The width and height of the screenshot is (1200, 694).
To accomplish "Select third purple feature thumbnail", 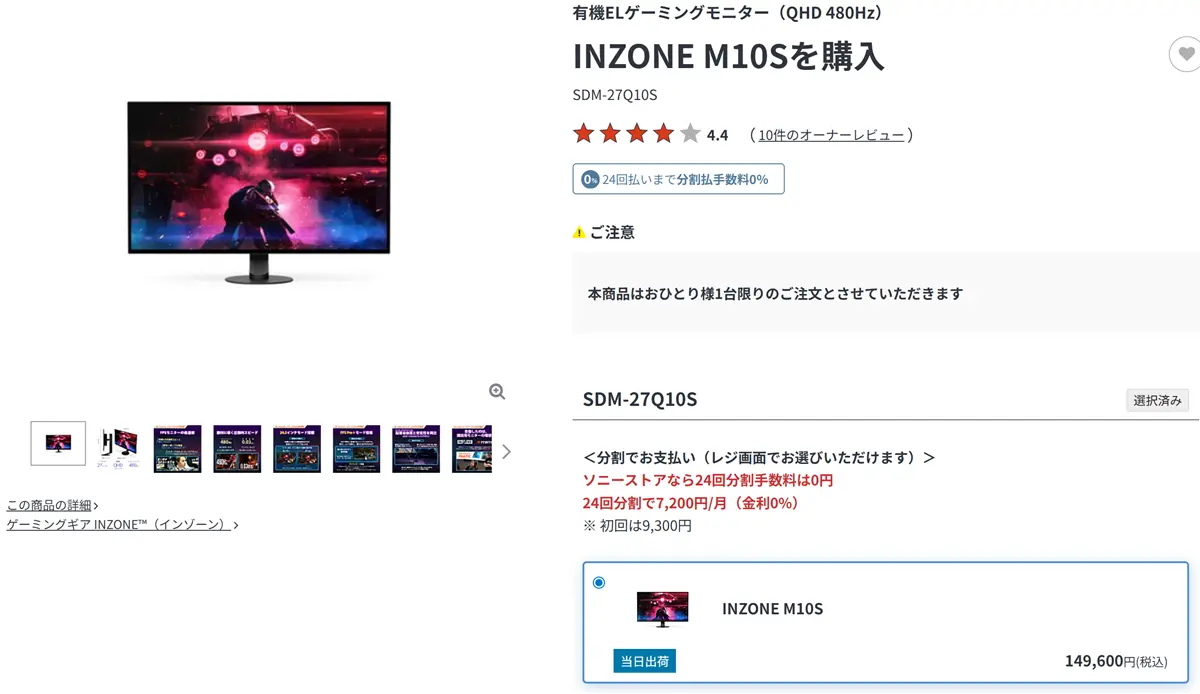I will tap(177, 449).
